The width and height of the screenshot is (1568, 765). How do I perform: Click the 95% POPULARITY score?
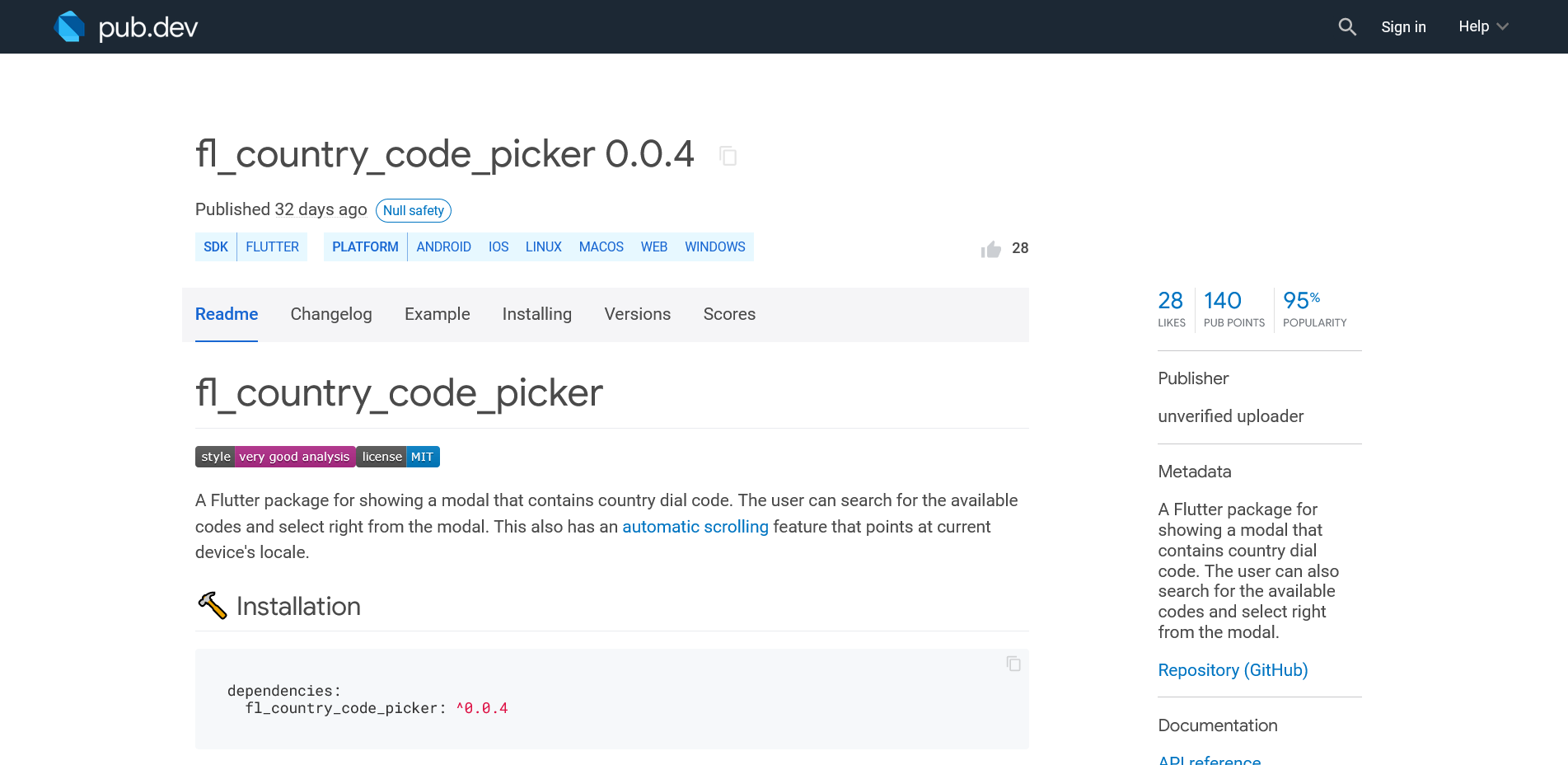1314,309
